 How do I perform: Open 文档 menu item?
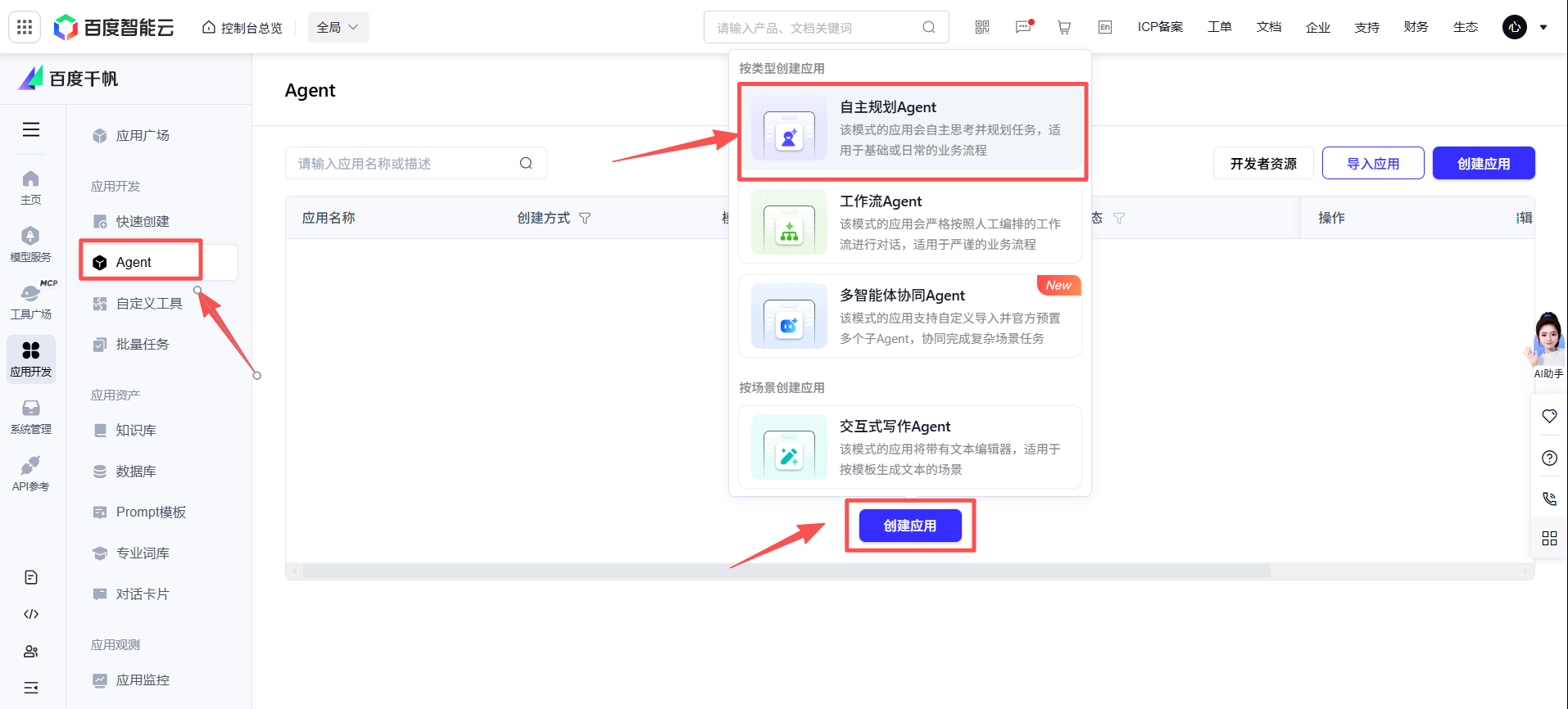pyautogui.click(x=1269, y=27)
